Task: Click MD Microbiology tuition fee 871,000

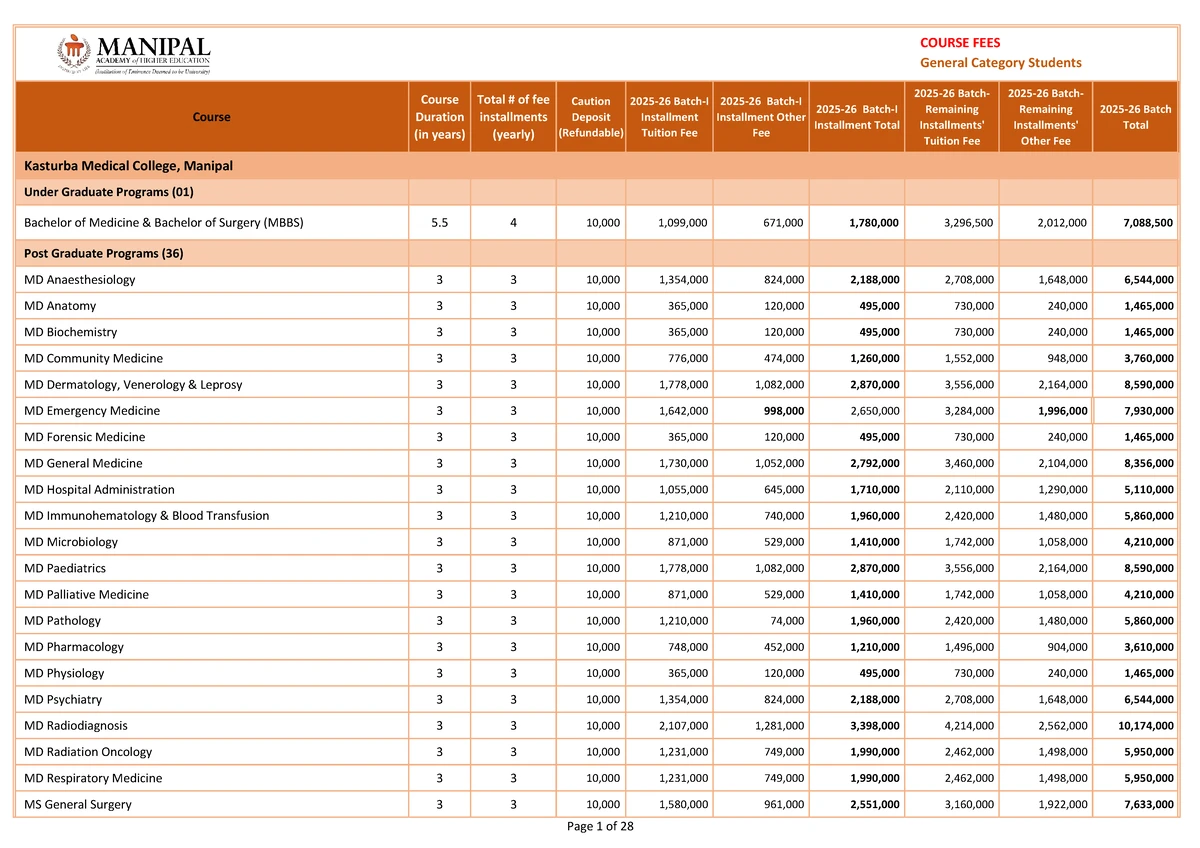Action: [688, 542]
